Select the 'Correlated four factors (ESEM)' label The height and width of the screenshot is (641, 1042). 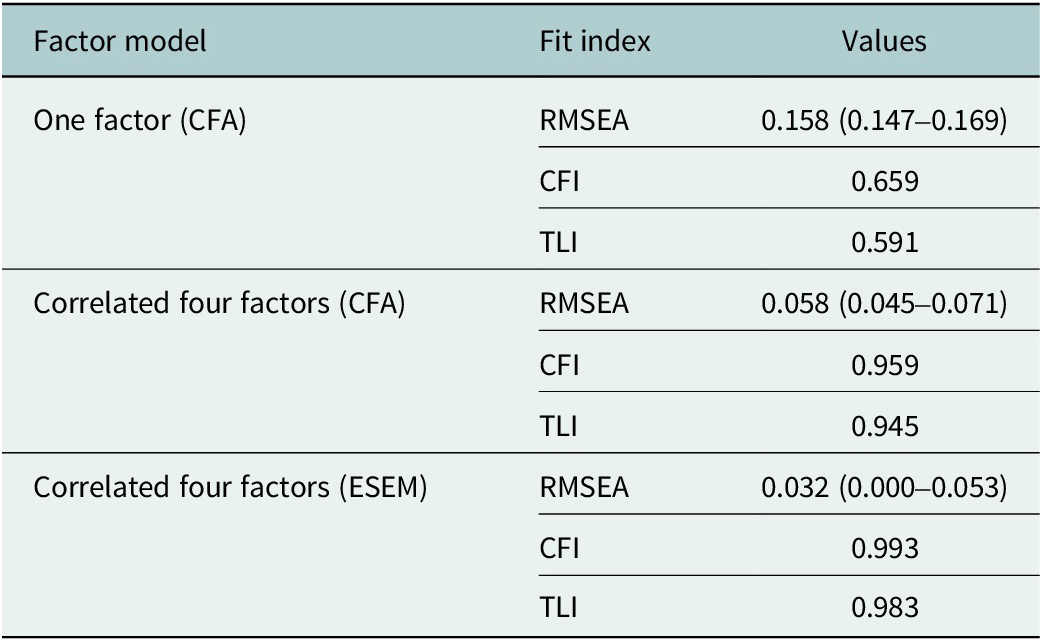pyautogui.click(x=231, y=487)
